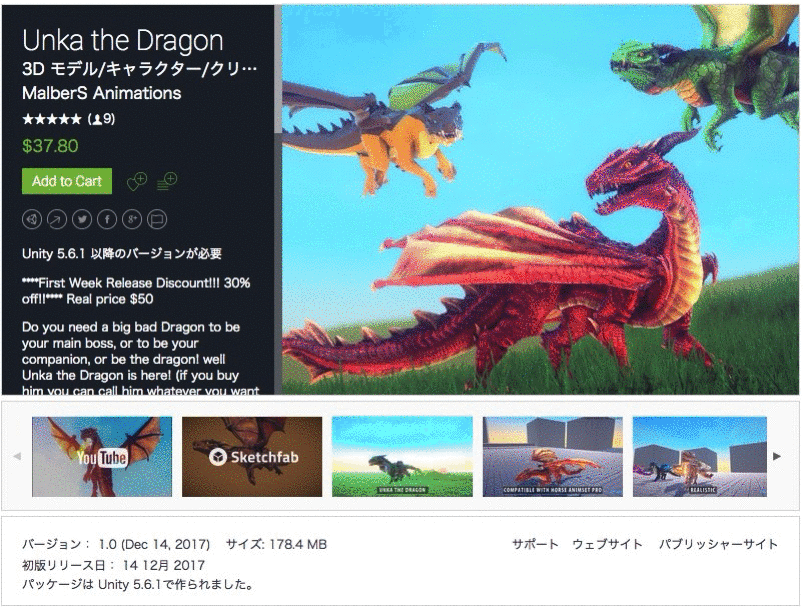Select the YouTube video thumbnail

pyautogui.click(x=102, y=456)
